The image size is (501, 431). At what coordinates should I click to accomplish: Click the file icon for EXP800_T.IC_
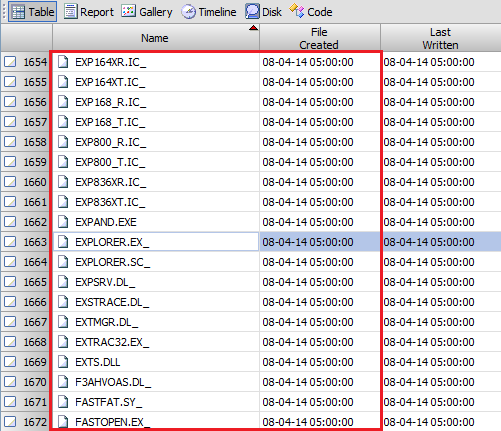click(63, 162)
